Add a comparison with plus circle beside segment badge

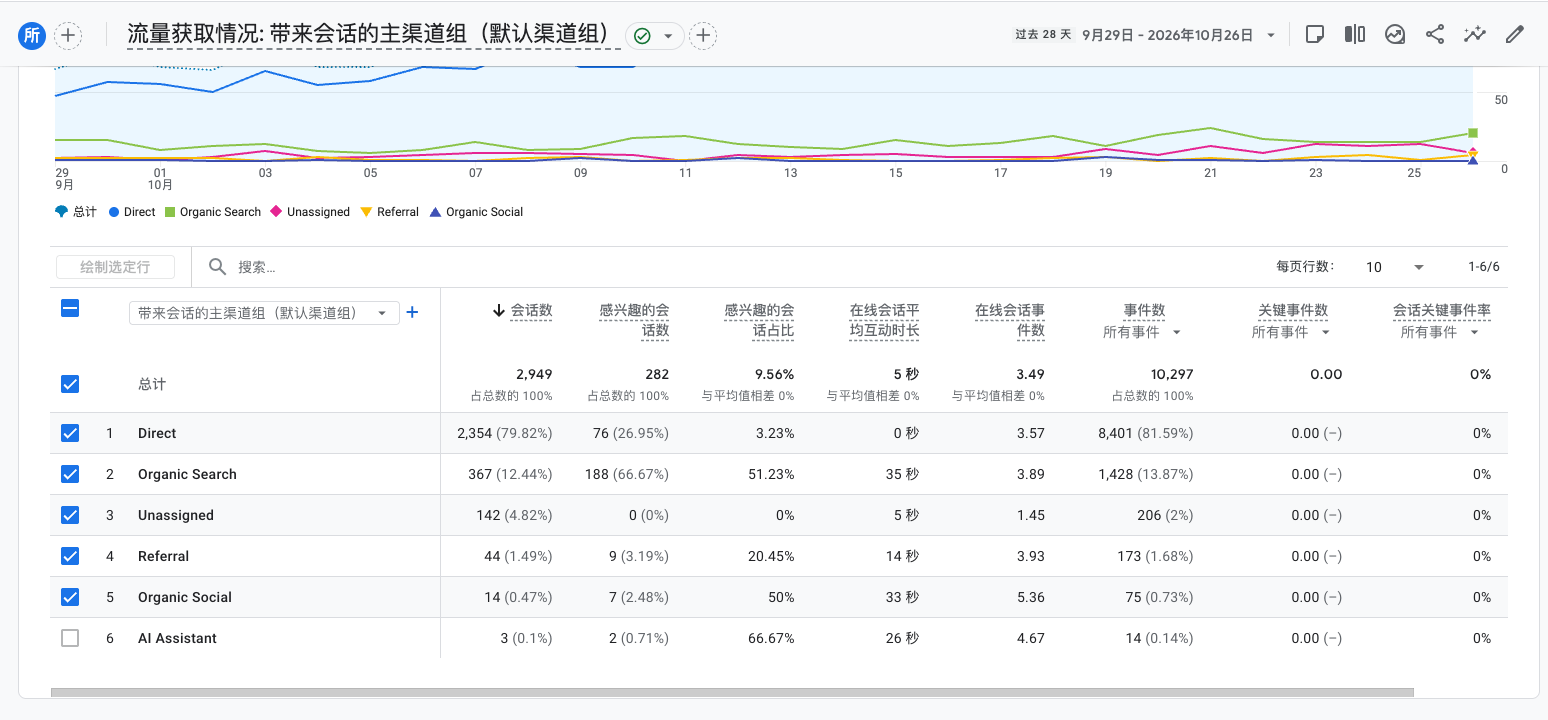(68, 35)
